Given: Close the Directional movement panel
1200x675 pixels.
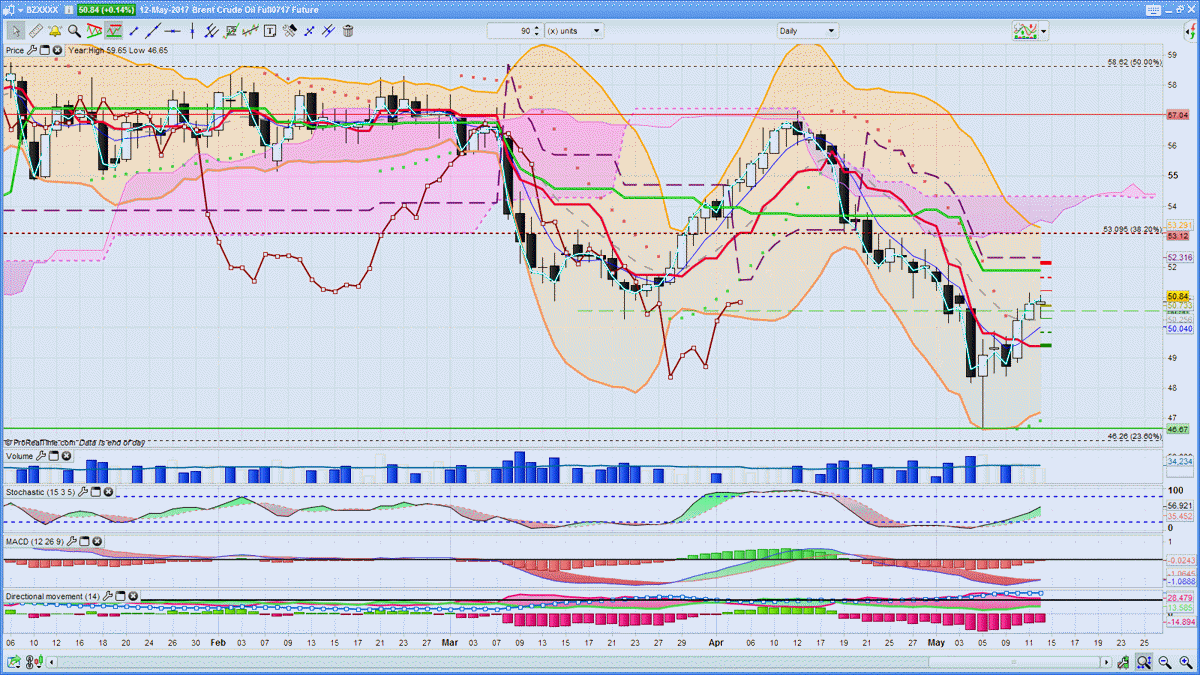Looking at the screenshot, I should click(133, 597).
